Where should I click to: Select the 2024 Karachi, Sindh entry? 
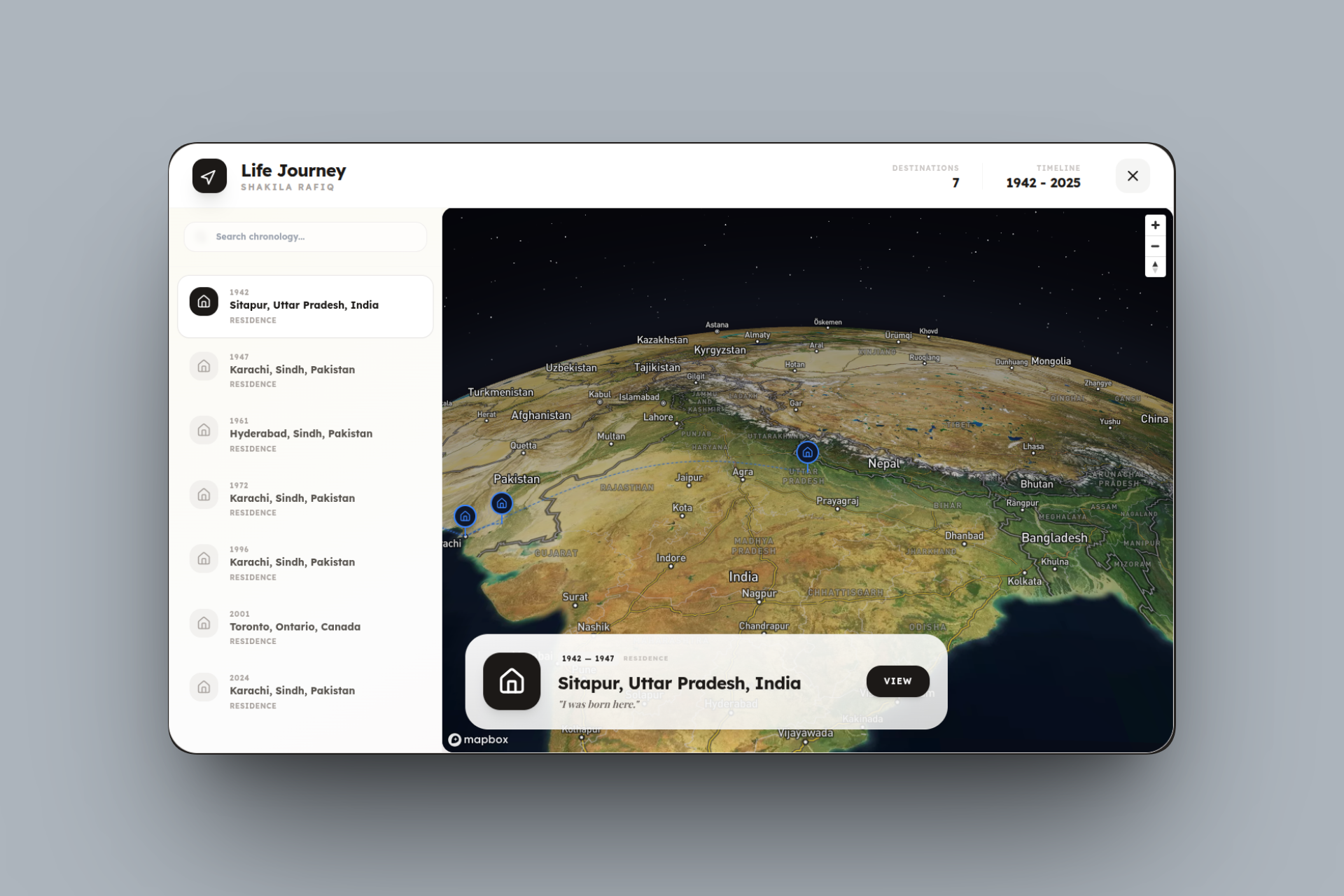click(305, 692)
